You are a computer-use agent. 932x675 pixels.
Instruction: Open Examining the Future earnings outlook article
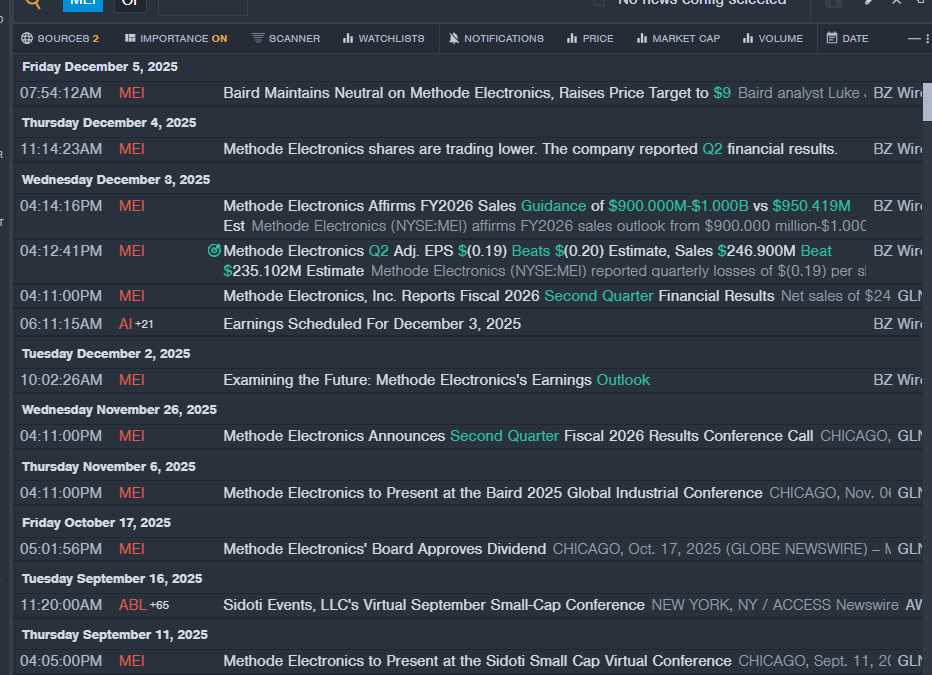436,380
